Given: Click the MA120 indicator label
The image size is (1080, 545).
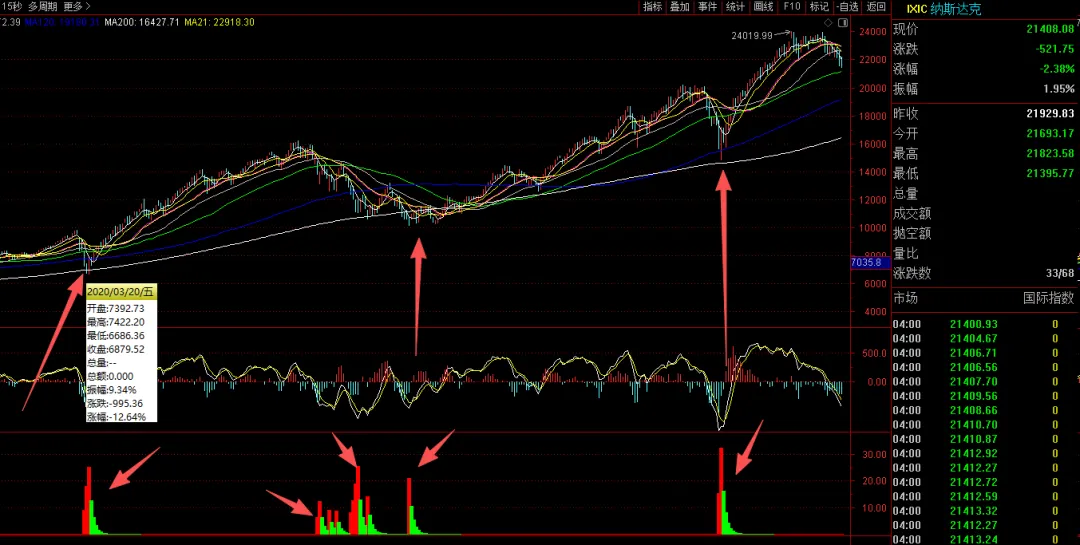Looking at the screenshot, I should point(62,22).
